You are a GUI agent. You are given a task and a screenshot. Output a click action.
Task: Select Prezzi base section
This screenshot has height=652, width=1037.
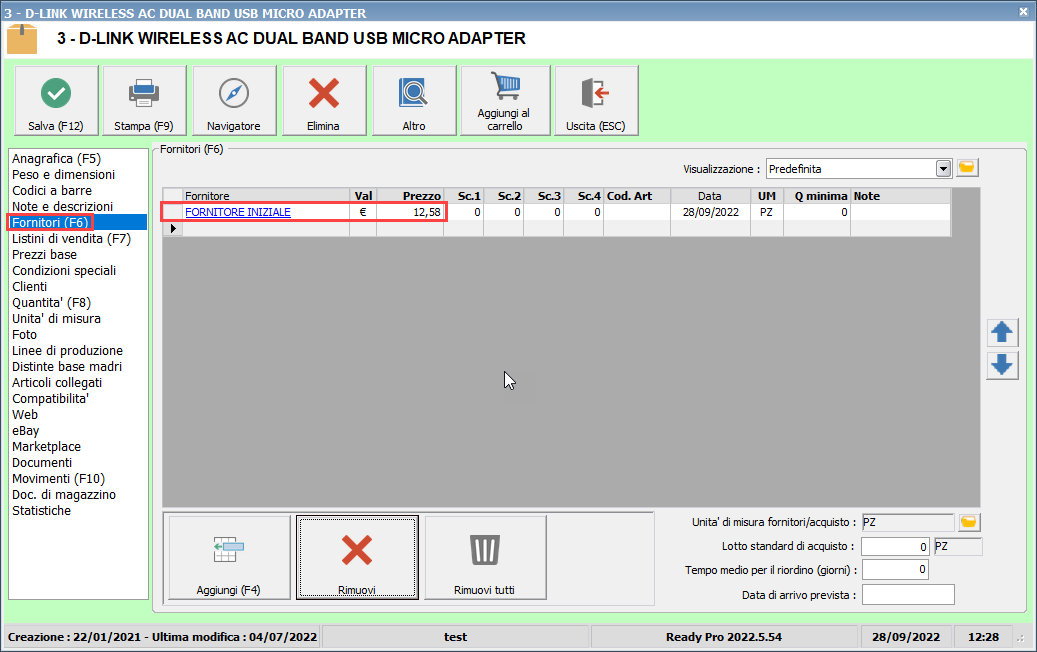(x=44, y=255)
